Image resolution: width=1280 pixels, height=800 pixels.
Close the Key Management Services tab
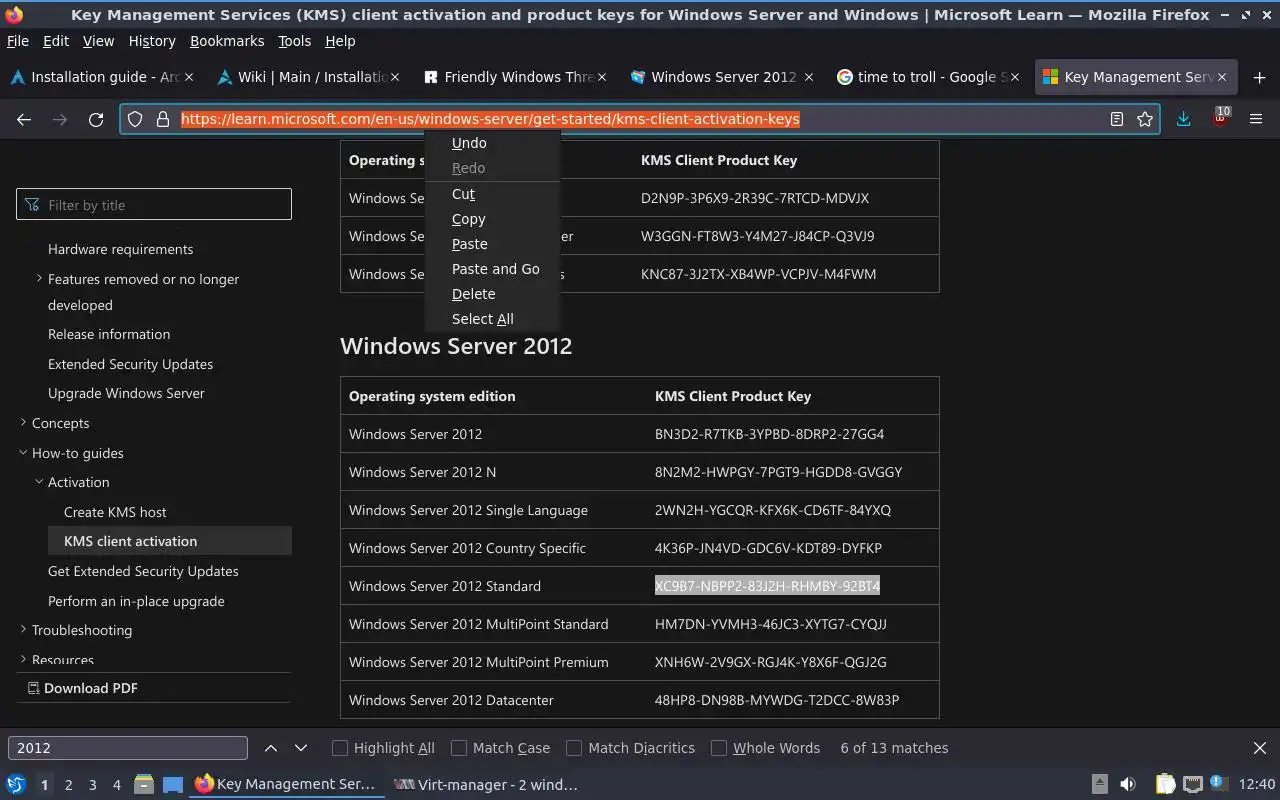click(1223, 77)
